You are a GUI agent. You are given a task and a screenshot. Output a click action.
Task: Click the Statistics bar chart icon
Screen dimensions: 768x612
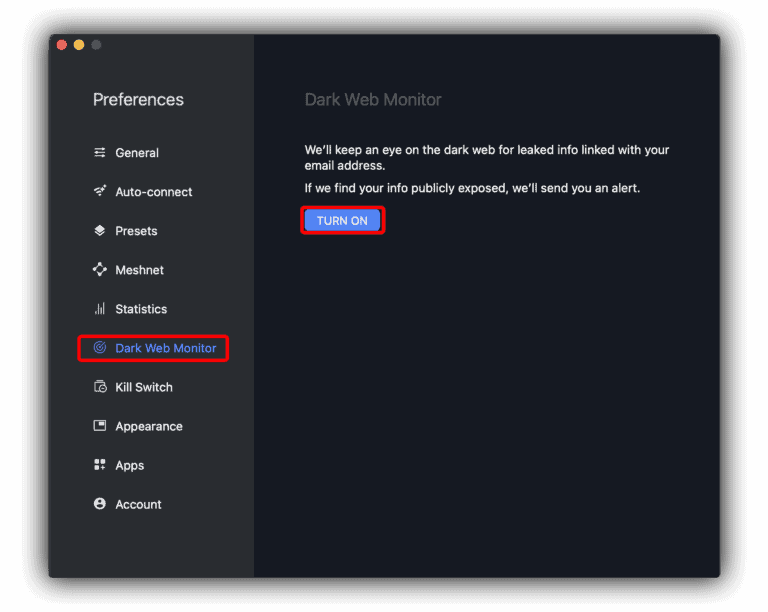click(100, 309)
